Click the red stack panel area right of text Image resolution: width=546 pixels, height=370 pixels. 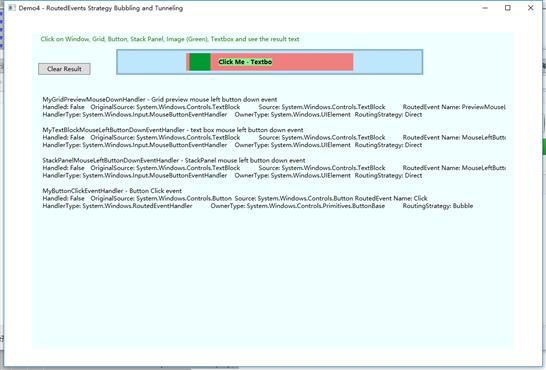click(x=312, y=62)
